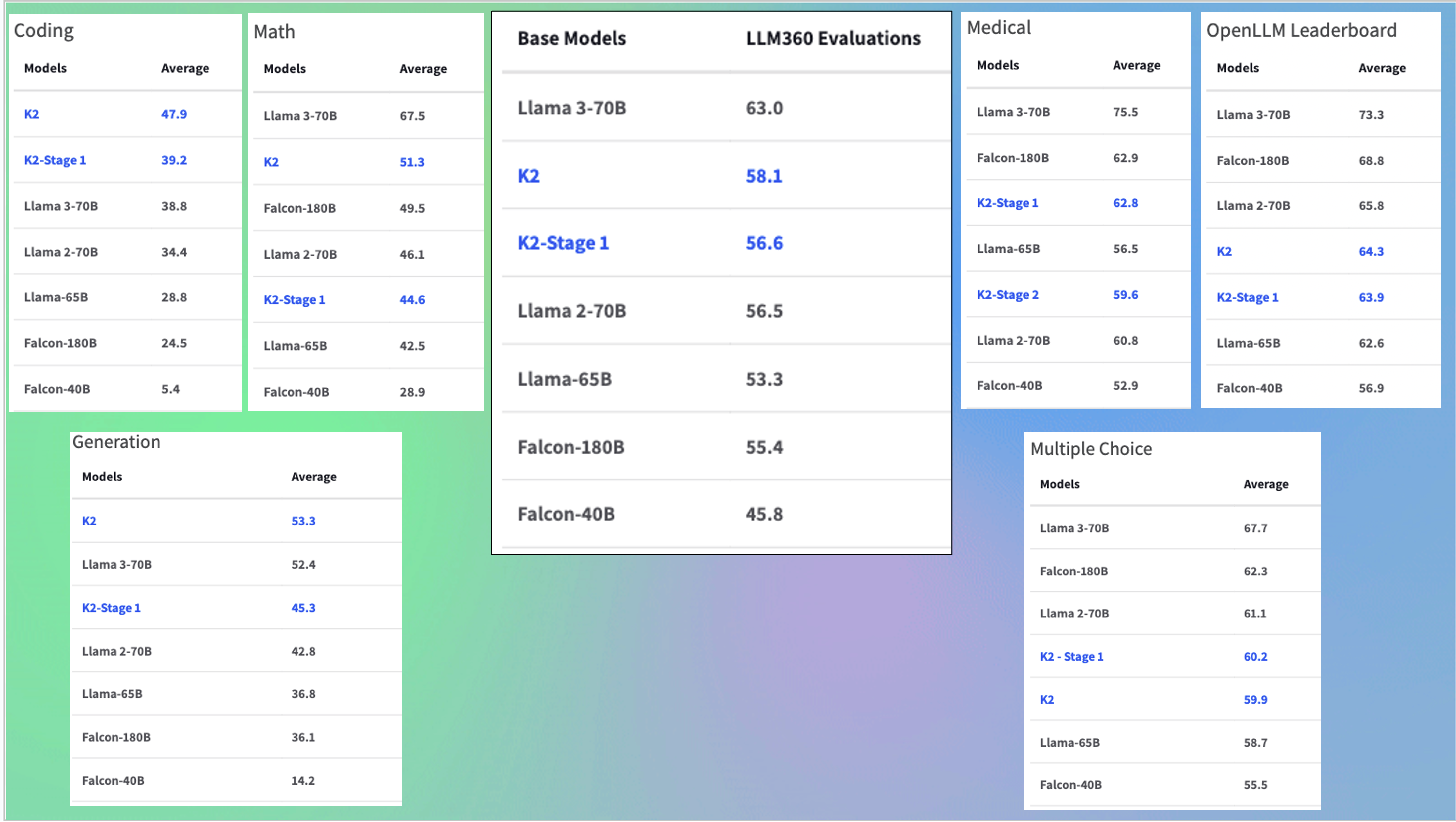Image resolution: width=1456 pixels, height=822 pixels.
Task: Click 61.1 value in Multiple Choice
Action: 1255,614
